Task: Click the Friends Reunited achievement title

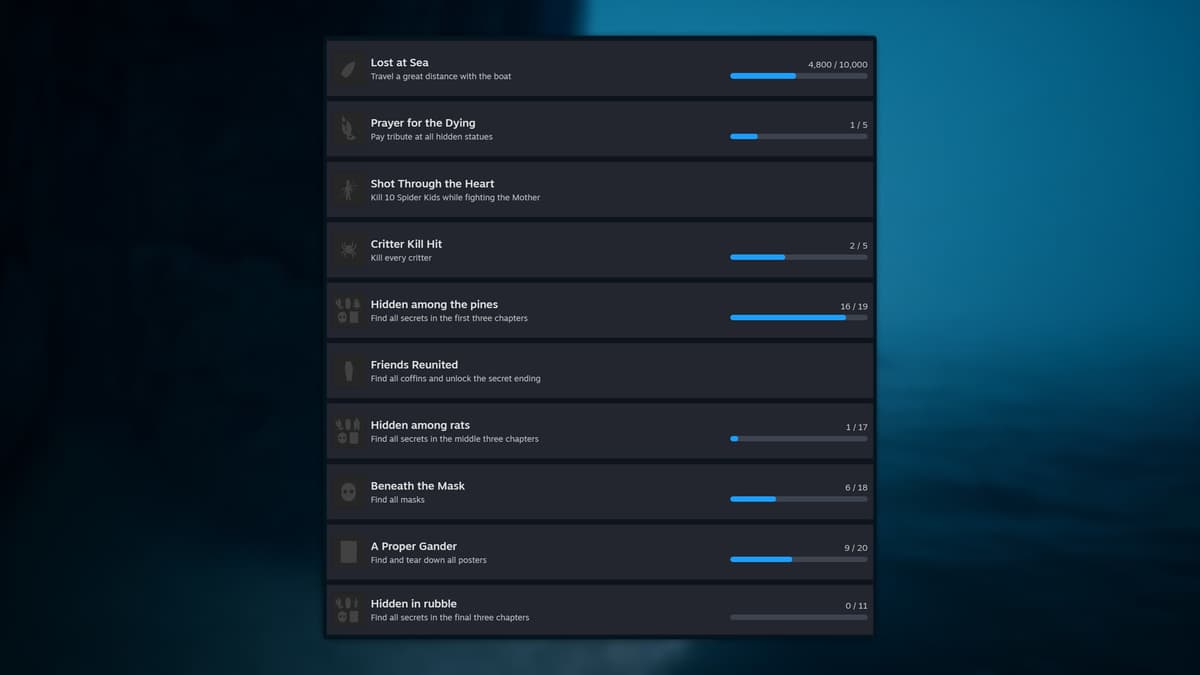Action: pyautogui.click(x=414, y=365)
